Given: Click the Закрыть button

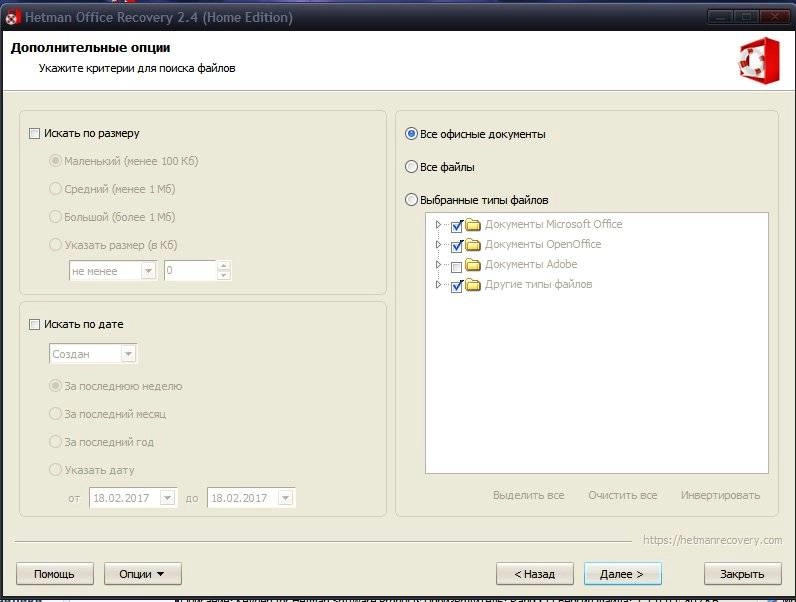Looking at the screenshot, I should pyautogui.click(x=742, y=574).
